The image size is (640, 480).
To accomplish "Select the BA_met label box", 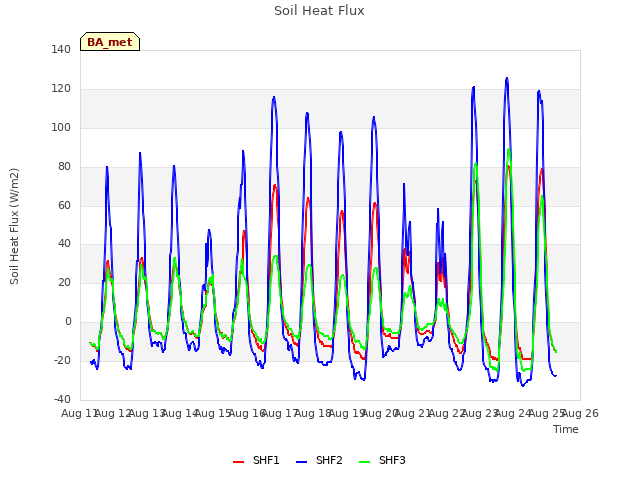I will point(110,42).
